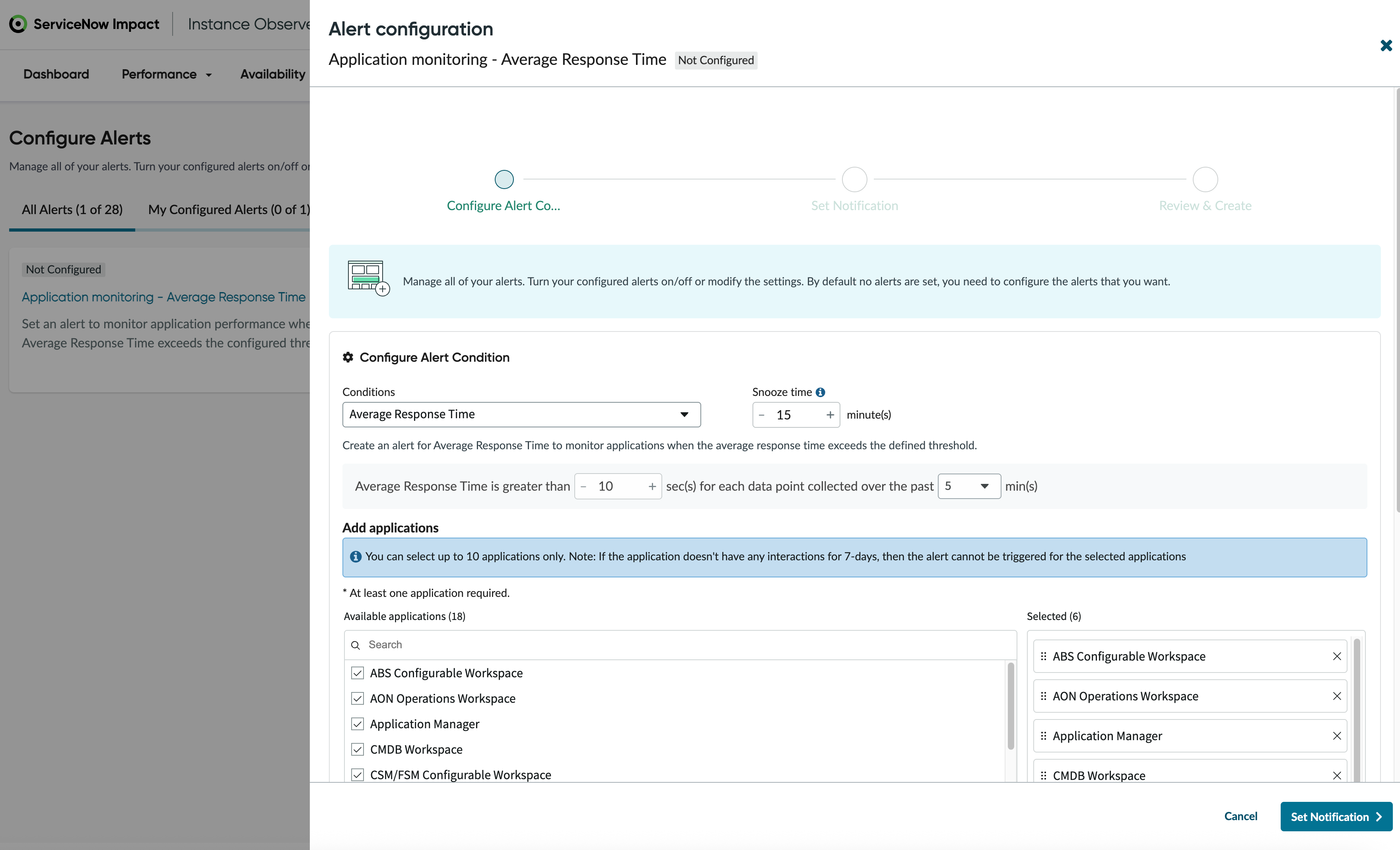Click the Selected list scrollbar
This screenshot has height=850, width=1400.
coord(1357,710)
